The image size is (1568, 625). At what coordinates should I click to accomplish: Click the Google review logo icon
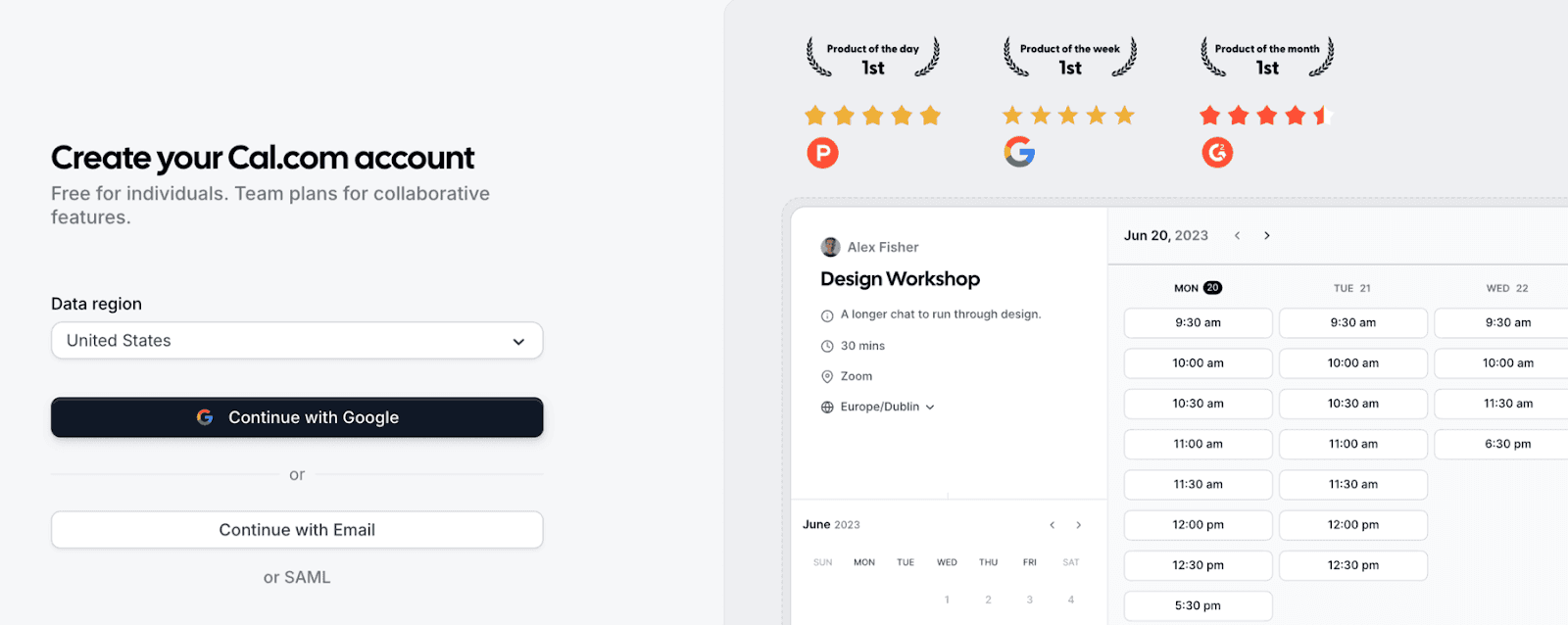pyautogui.click(x=1019, y=152)
